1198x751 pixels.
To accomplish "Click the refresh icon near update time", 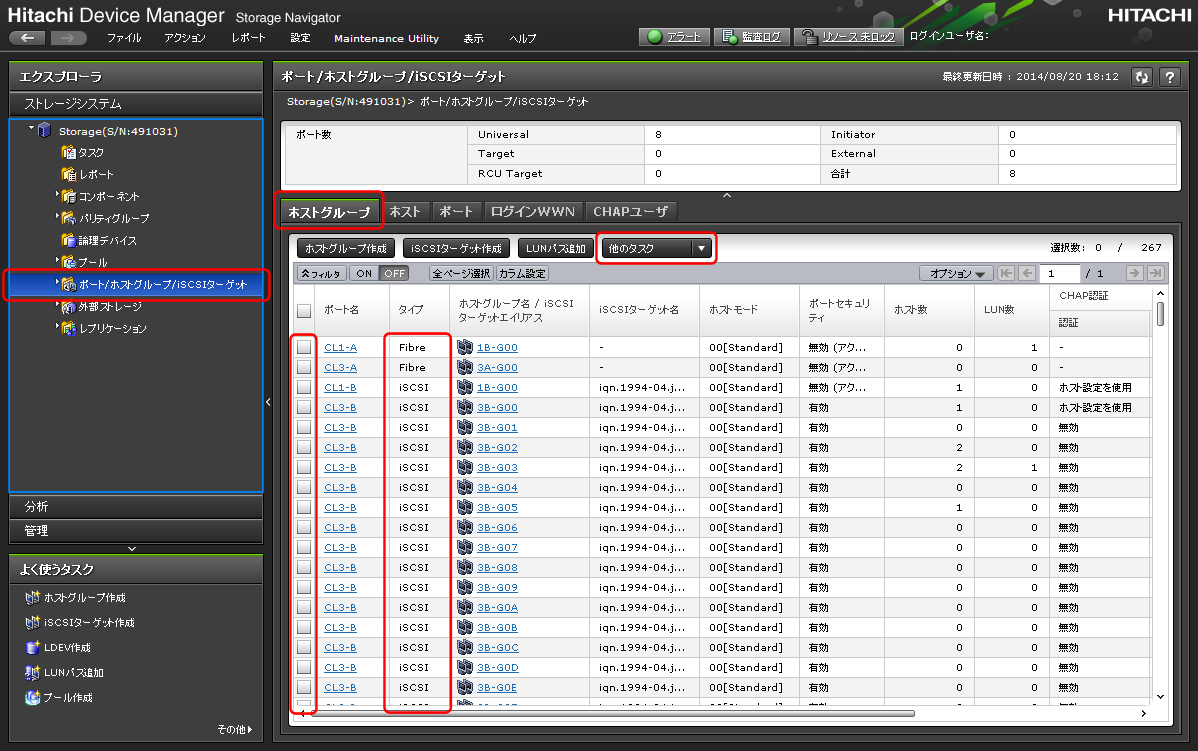I will (x=1141, y=77).
